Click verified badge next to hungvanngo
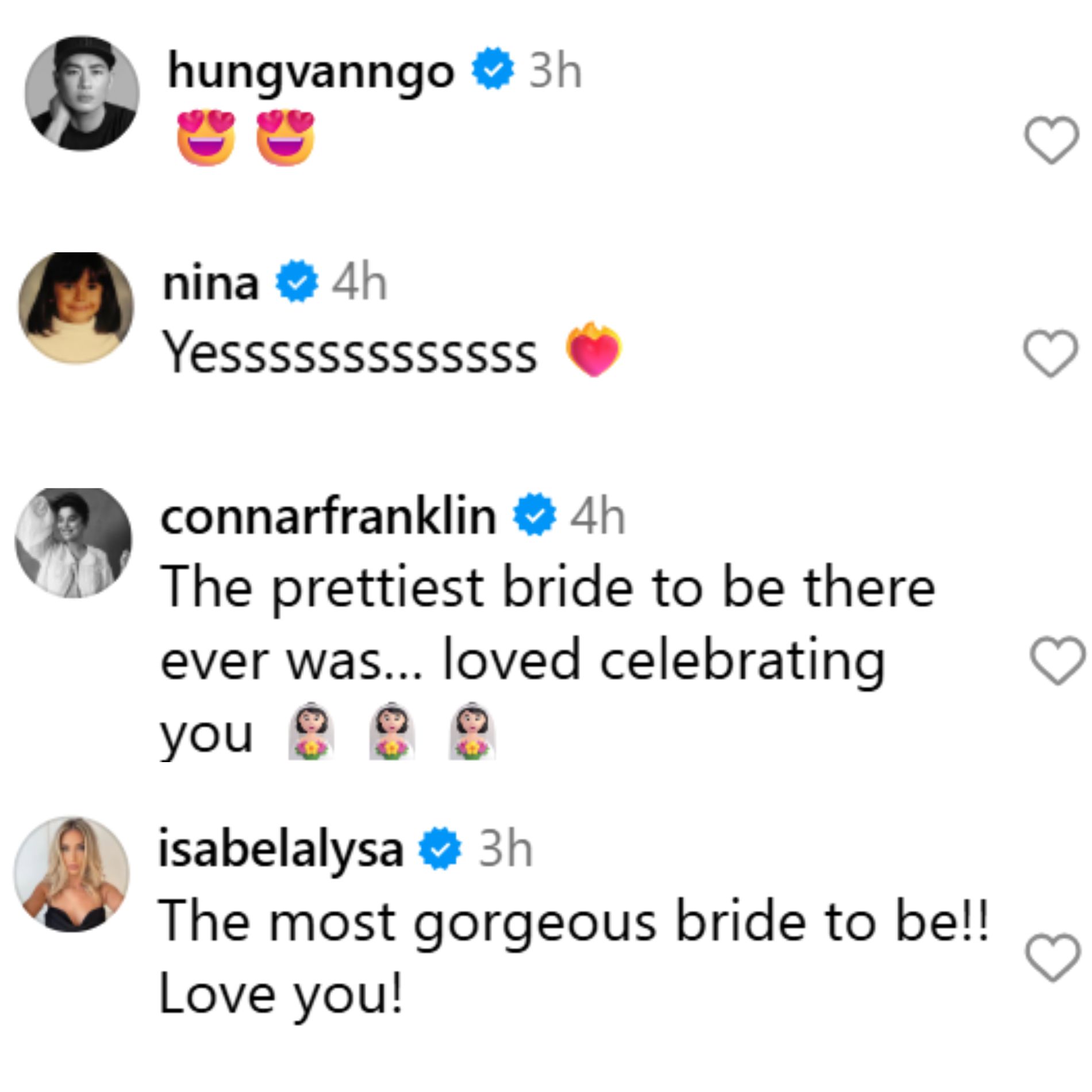The height and width of the screenshot is (1092, 1092). point(493,68)
